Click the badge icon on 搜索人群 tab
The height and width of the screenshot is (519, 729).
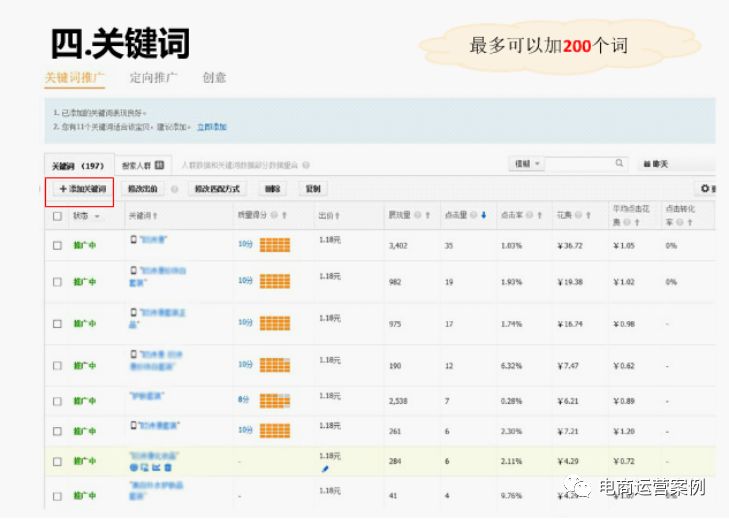tap(159, 165)
